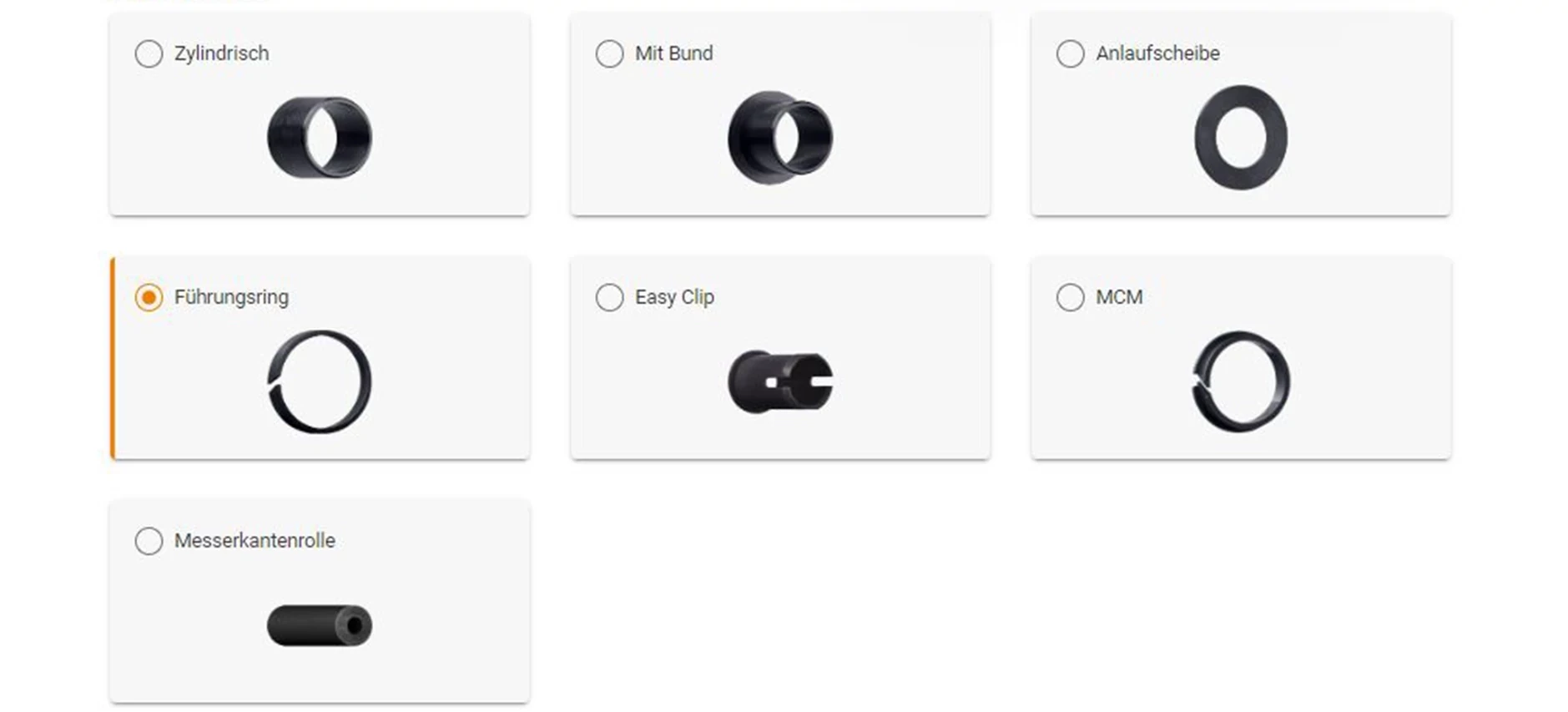Click the Messerkantenrolle roller image
Image resolution: width=1568 pixels, height=712 pixels.
[x=320, y=625]
